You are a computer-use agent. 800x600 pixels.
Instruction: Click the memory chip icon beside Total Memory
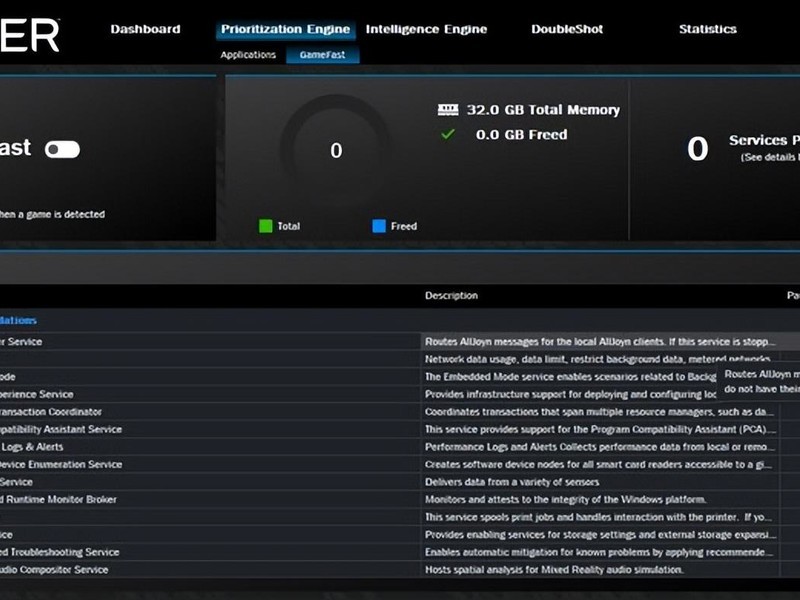(448, 110)
